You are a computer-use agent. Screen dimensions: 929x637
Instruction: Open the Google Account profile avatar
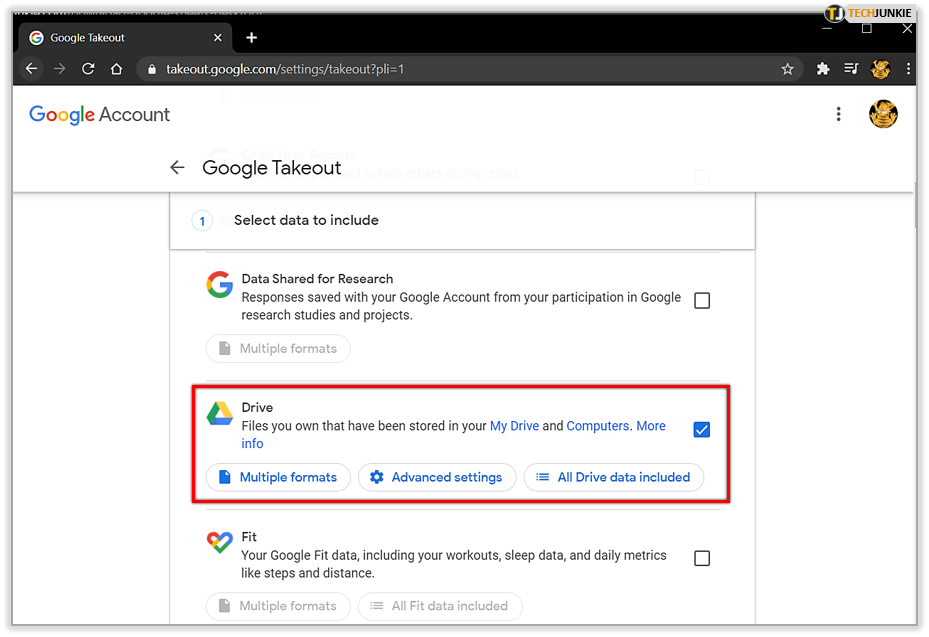883,114
